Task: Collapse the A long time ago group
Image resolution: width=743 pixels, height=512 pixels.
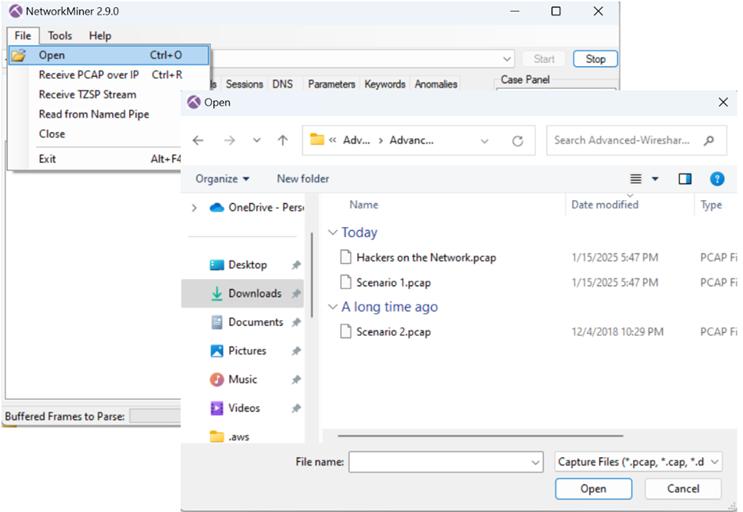Action: pyautogui.click(x=333, y=307)
